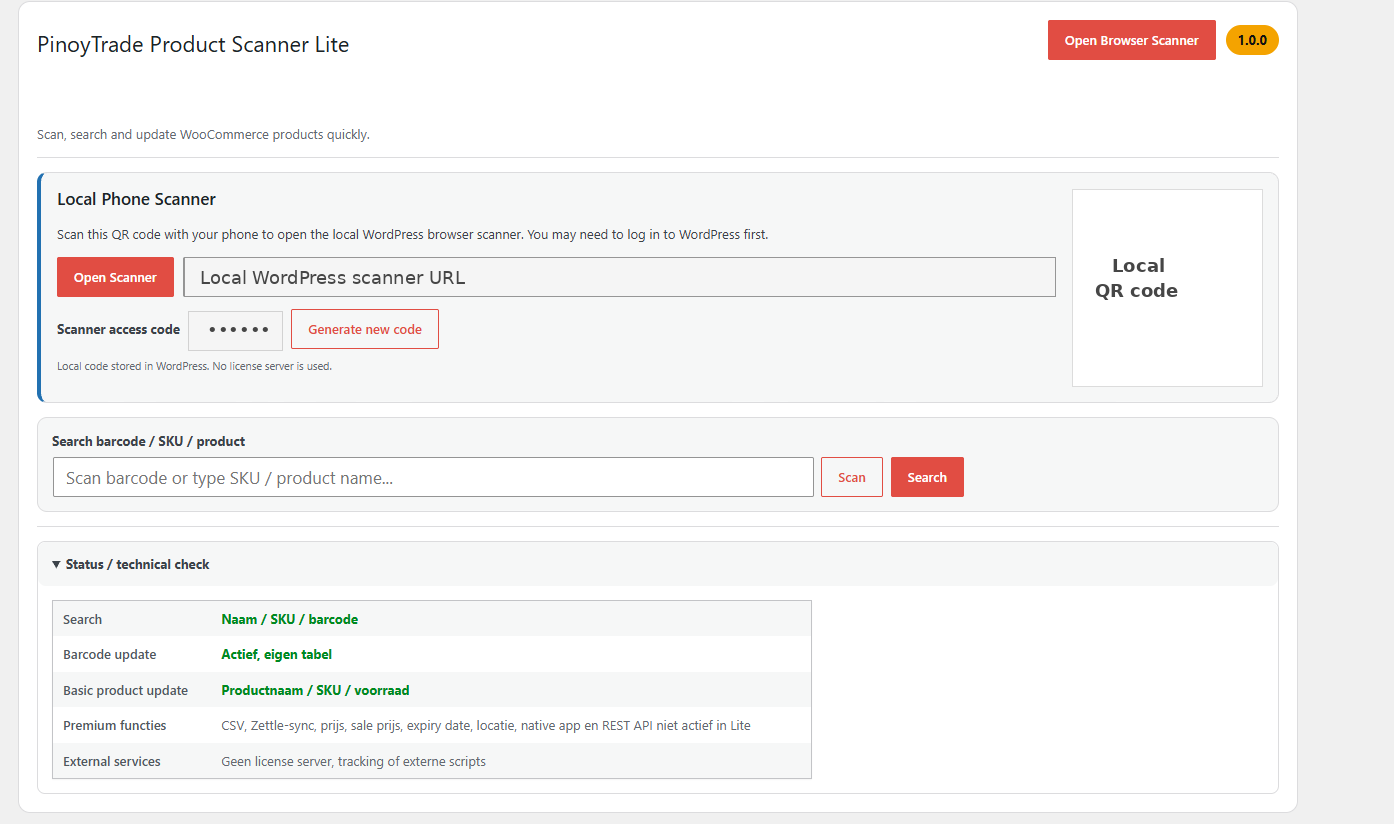
Task: Click the 'Geen license server' status text
Action: 354,761
